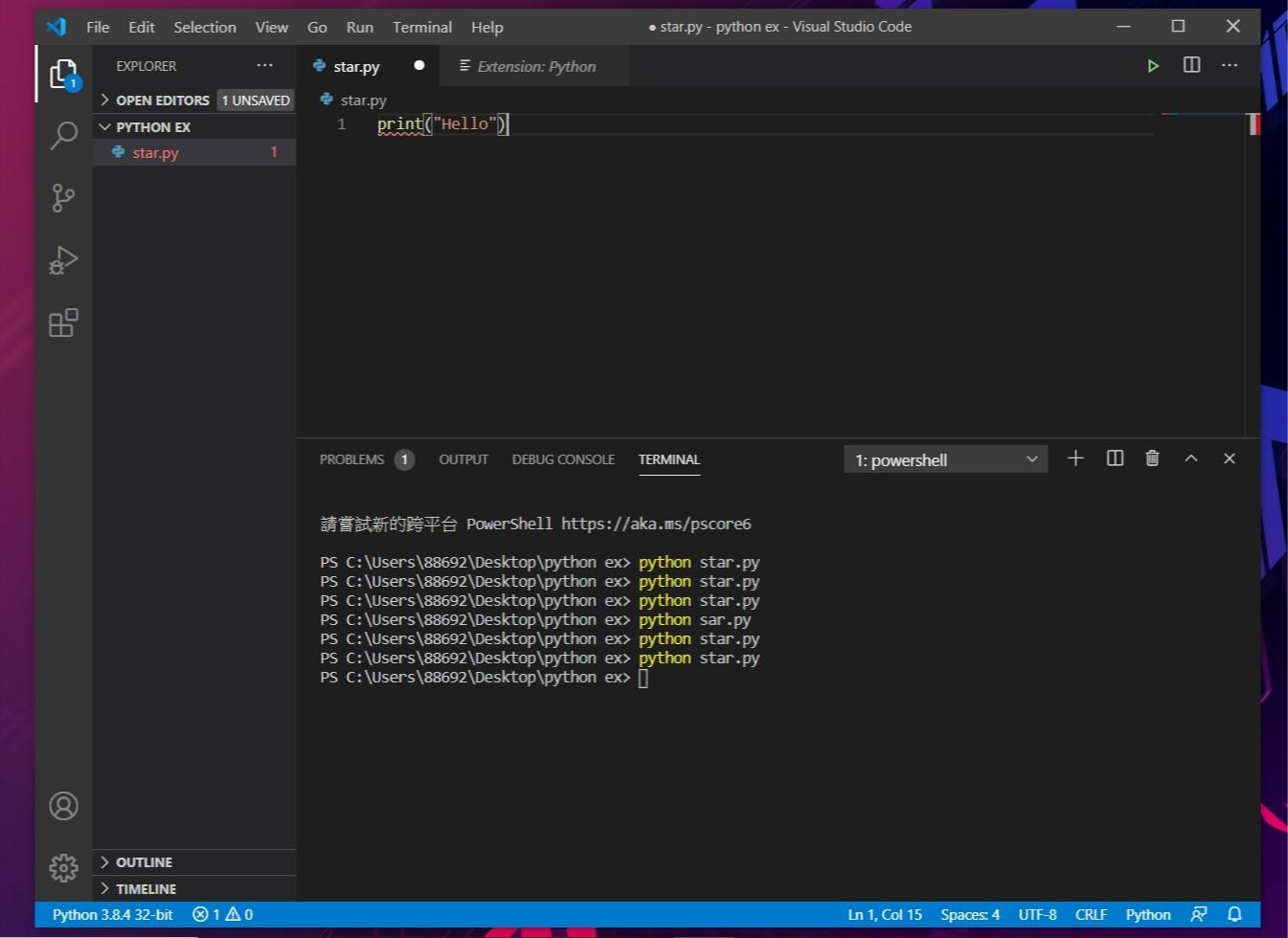This screenshot has width=1288, height=938.
Task: Open the Run and Debug view
Action: click(63, 260)
